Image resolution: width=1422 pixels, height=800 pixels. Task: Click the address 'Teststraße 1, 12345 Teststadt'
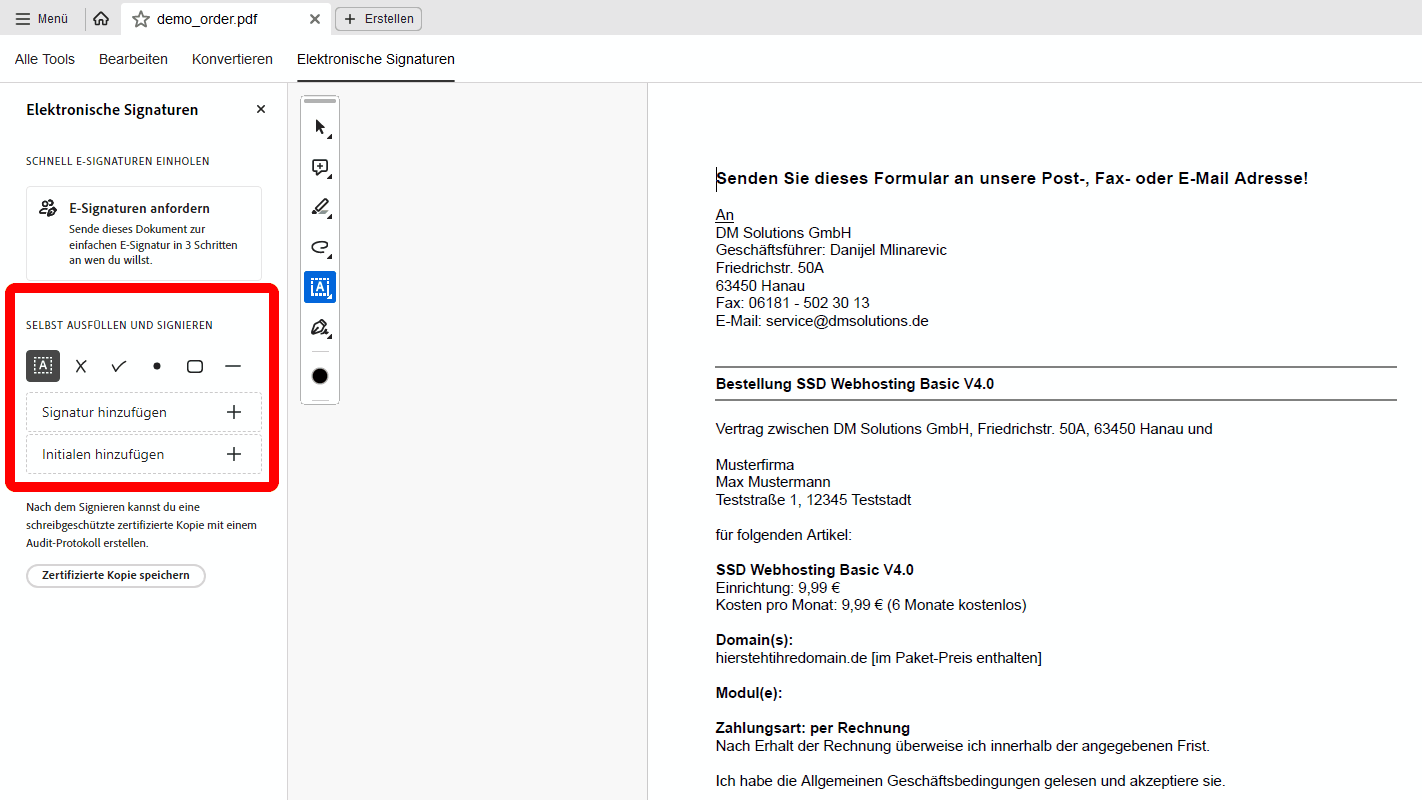[x=813, y=500]
